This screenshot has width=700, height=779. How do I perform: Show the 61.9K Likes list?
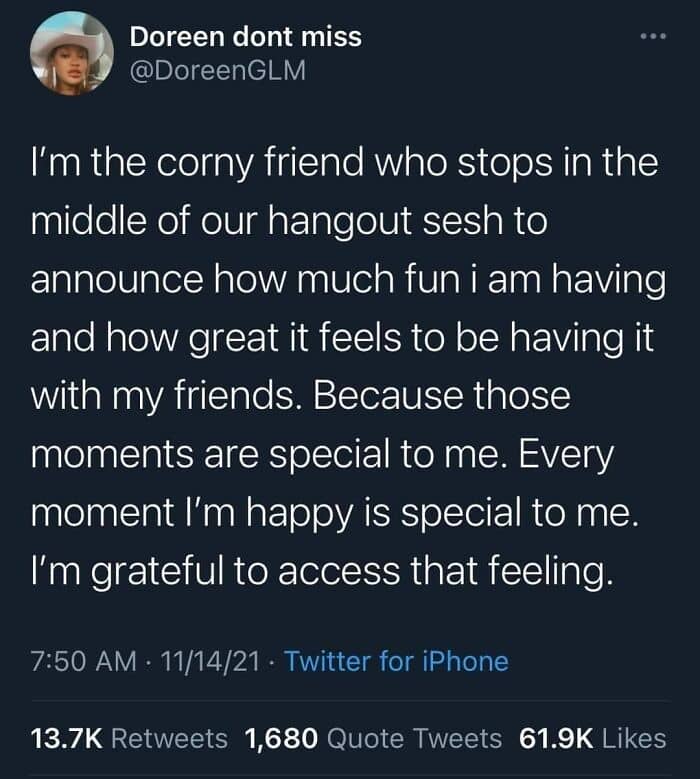pos(593,738)
